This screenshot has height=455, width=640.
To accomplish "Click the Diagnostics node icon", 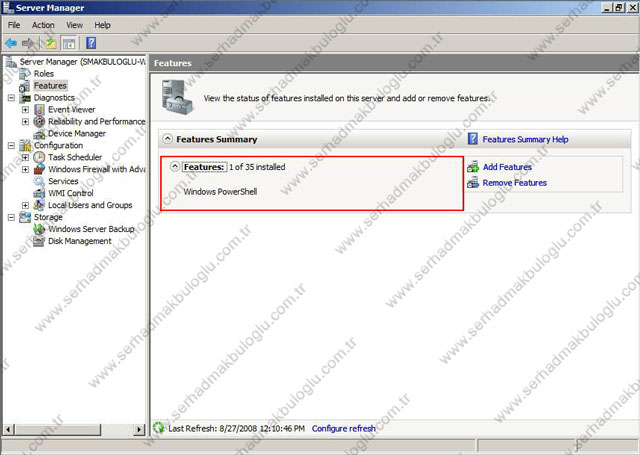I will click(25, 98).
